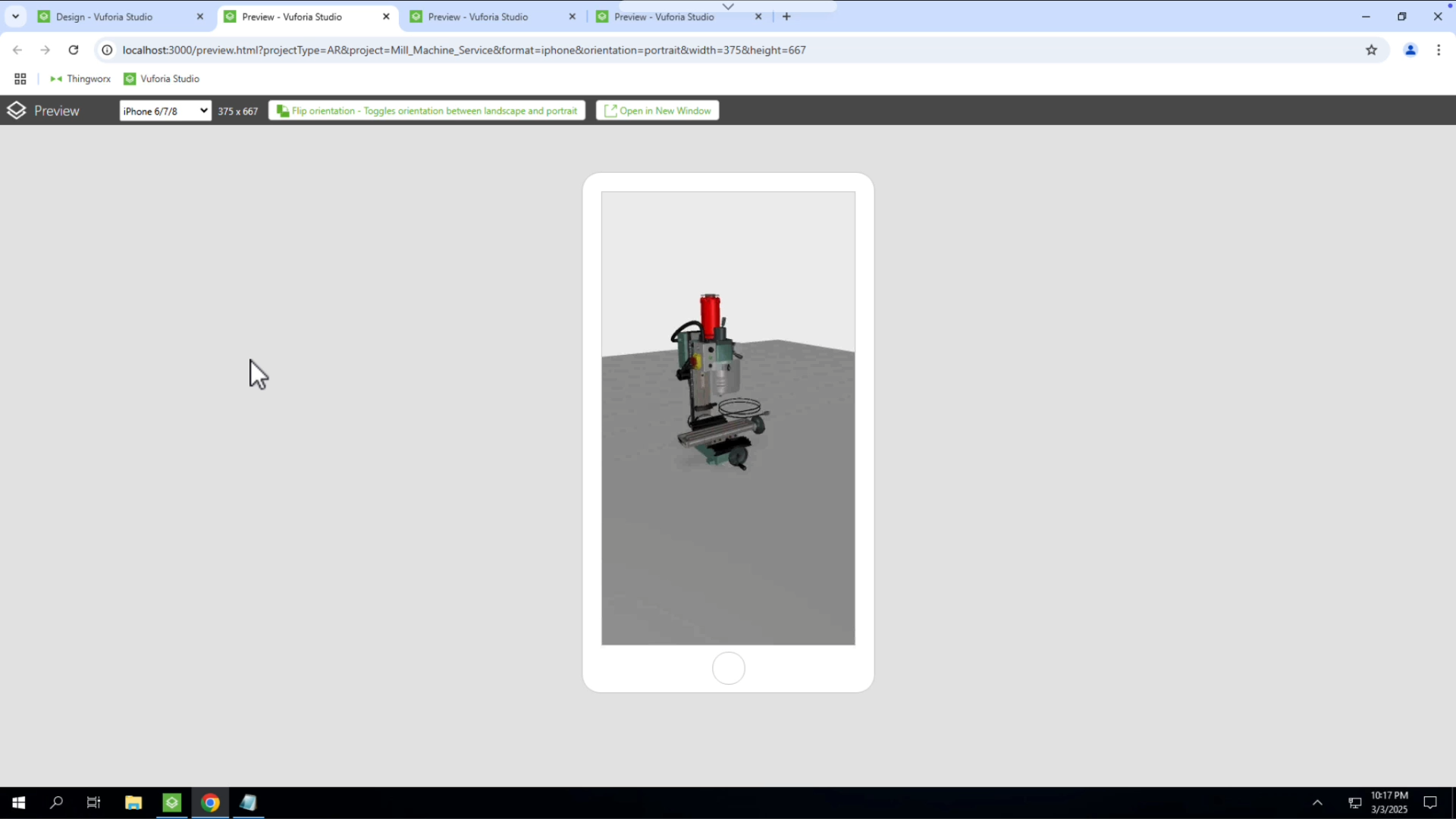Click the browser reload button
1456x819 pixels.
73,50
